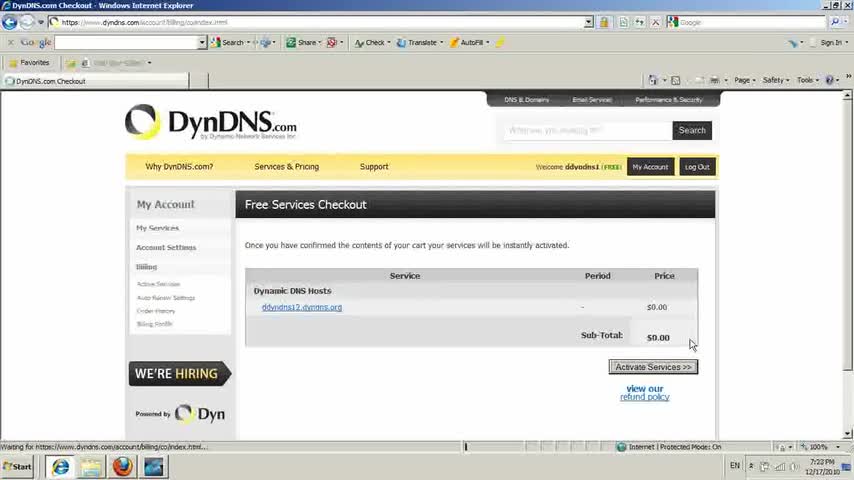Click the security lock icon in address bar
Viewport: 854px width, 480px height.
pyautogui.click(x=604, y=22)
